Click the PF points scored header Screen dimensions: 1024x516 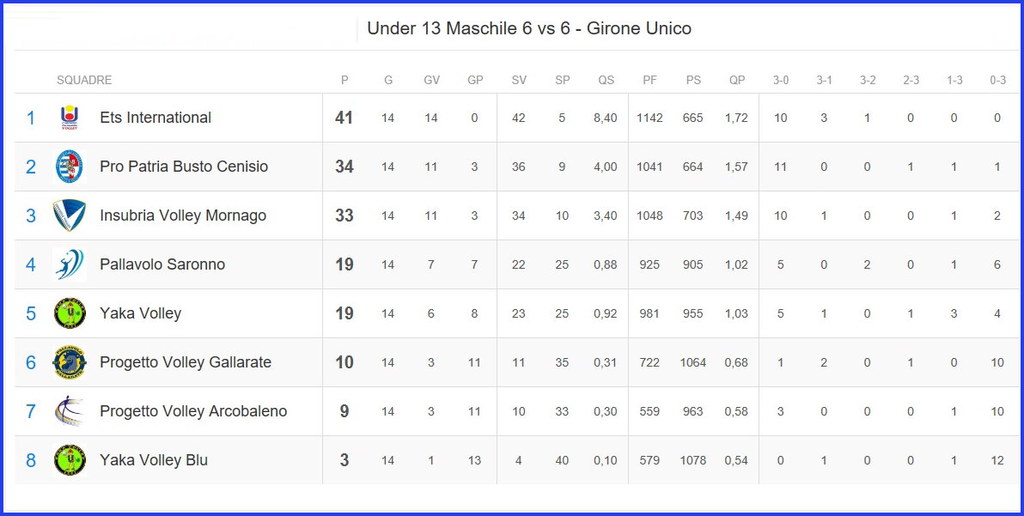(649, 80)
